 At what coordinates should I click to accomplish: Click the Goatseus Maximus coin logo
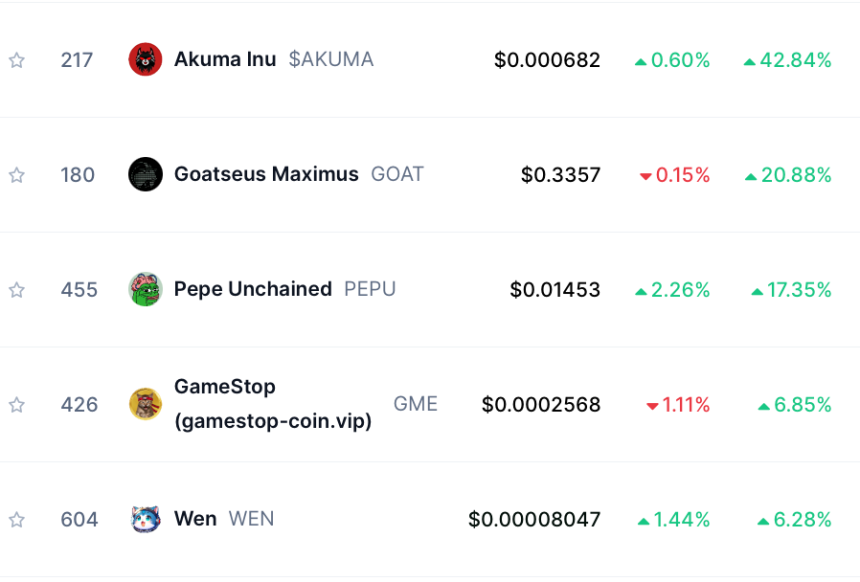(145, 175)
